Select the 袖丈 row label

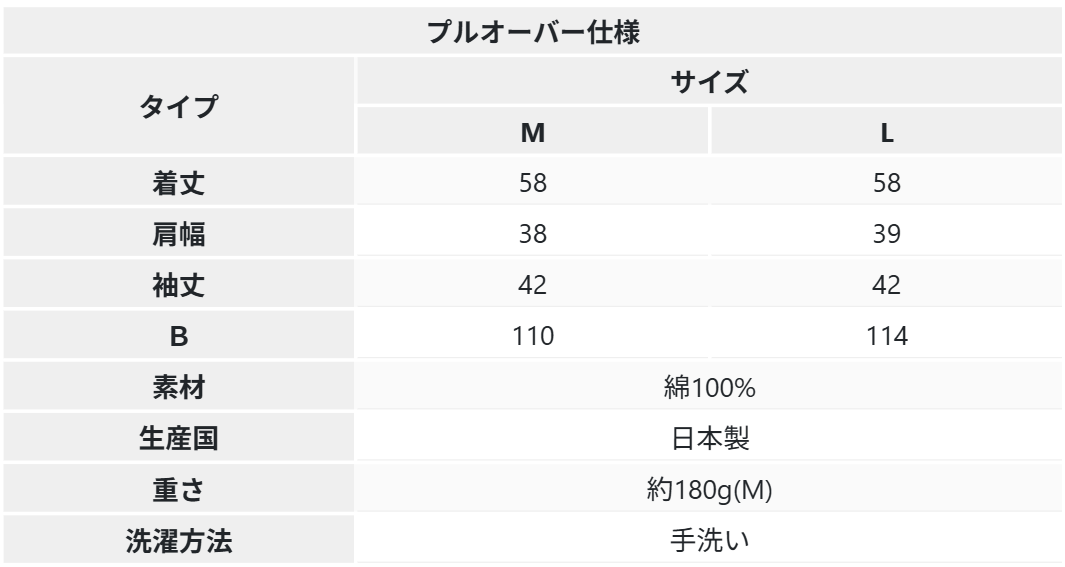tap(178, 285)
